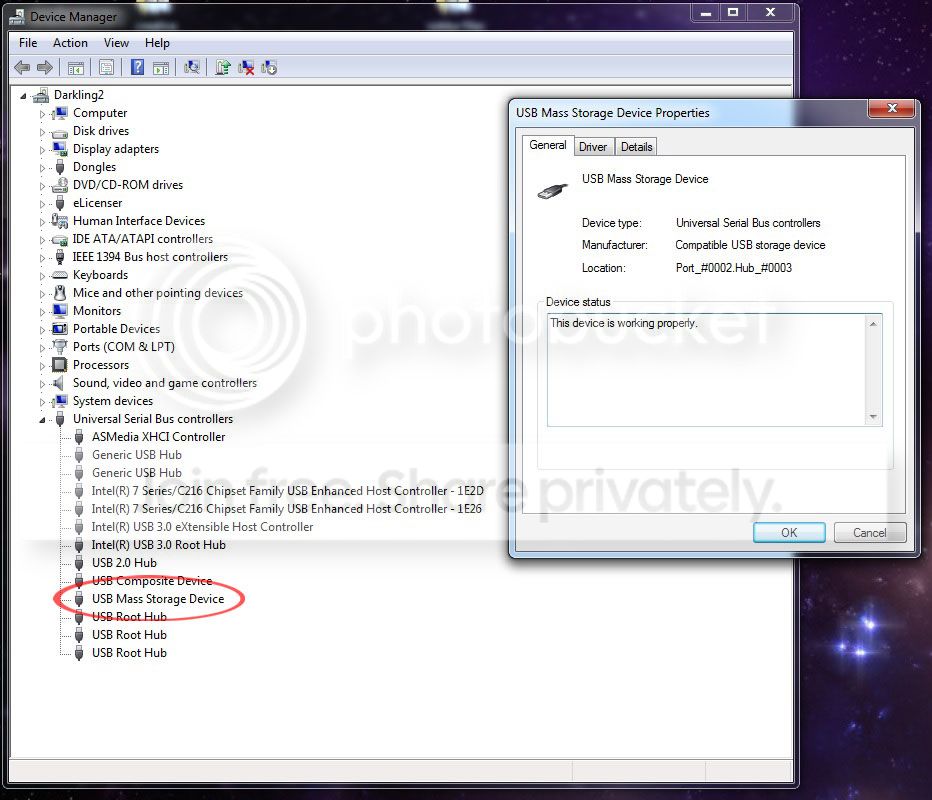Expand the Sound, video and game controllers node
This screenshot has height=800, width=932.
coord(42,384)
